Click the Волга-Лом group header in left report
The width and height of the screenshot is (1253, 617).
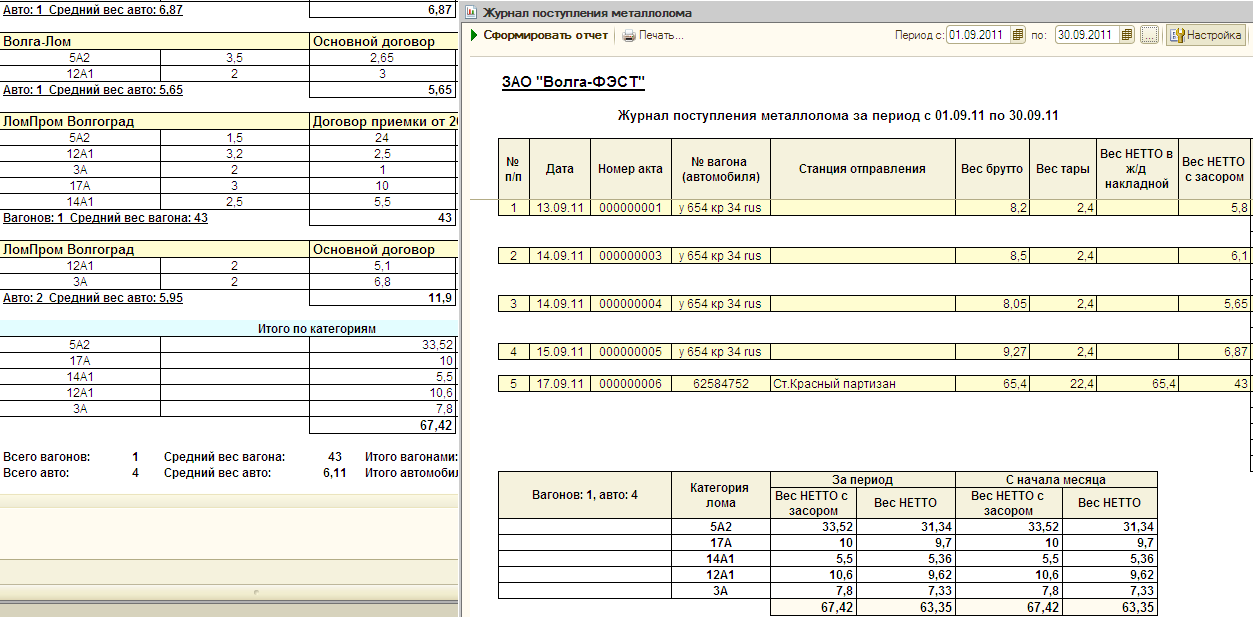(x=155, y=42)
